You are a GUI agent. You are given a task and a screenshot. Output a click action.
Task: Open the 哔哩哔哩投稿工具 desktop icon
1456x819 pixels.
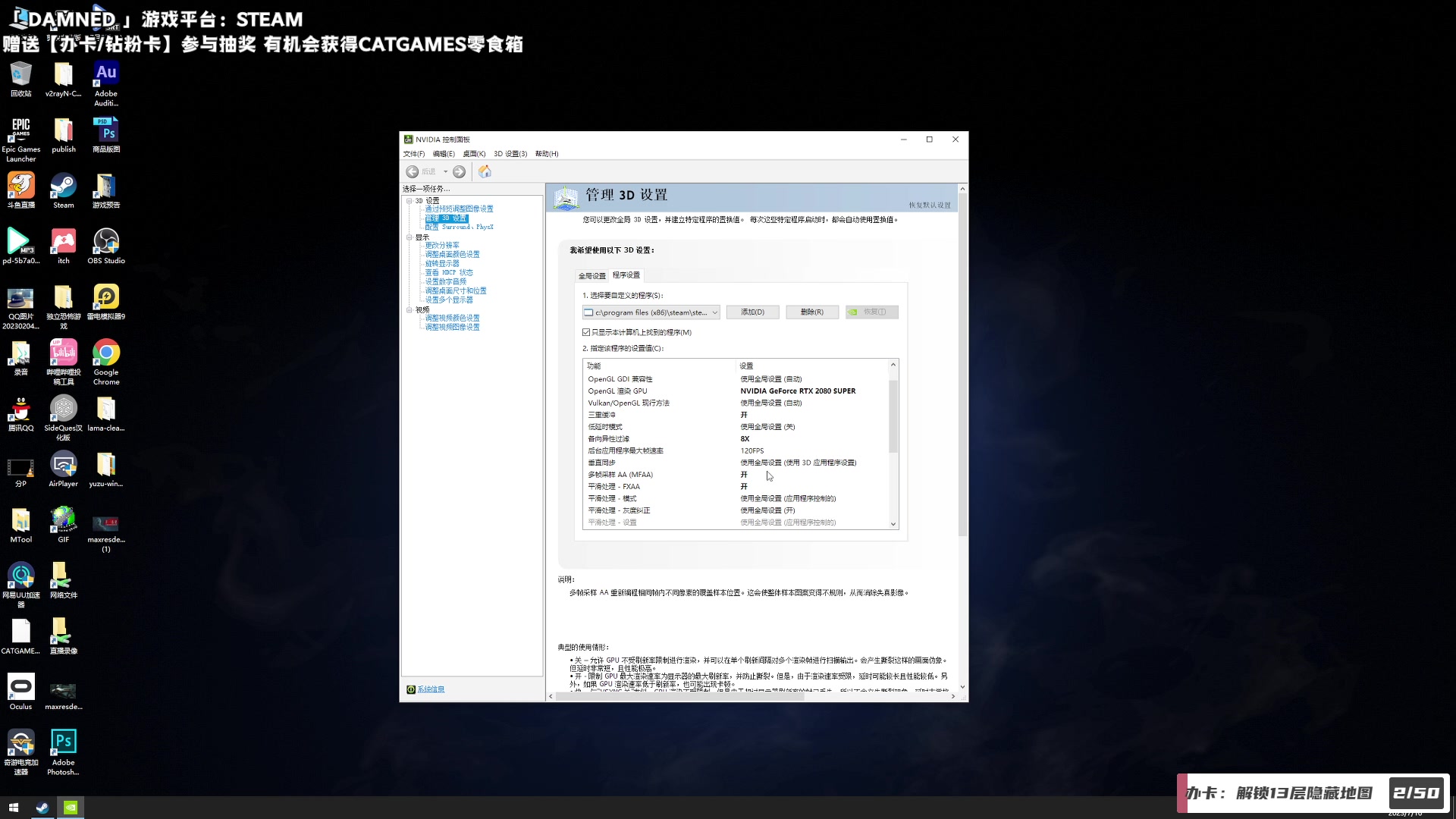click(x=64, y=362)
